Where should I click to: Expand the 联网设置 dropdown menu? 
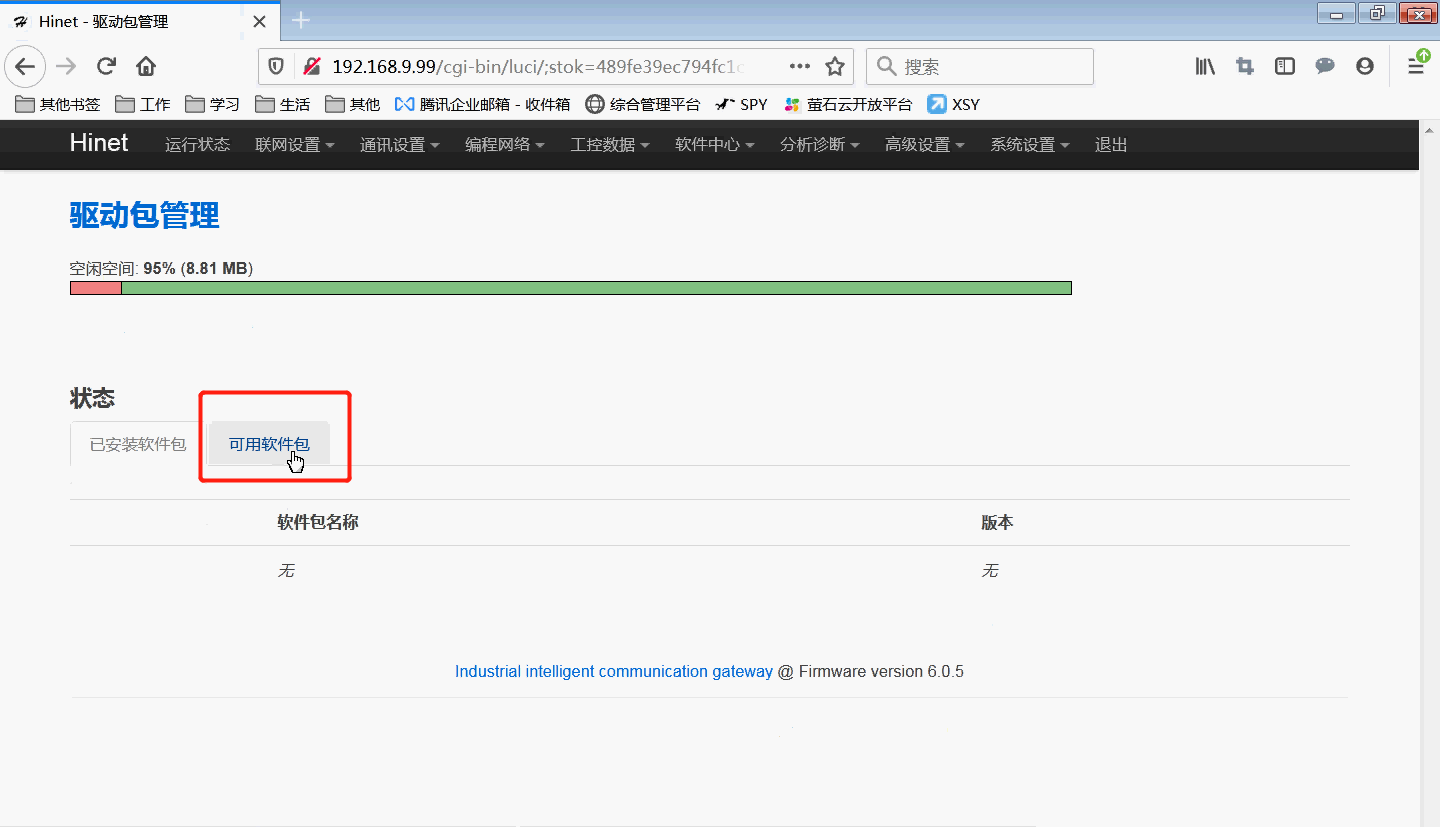coord(294,145)
